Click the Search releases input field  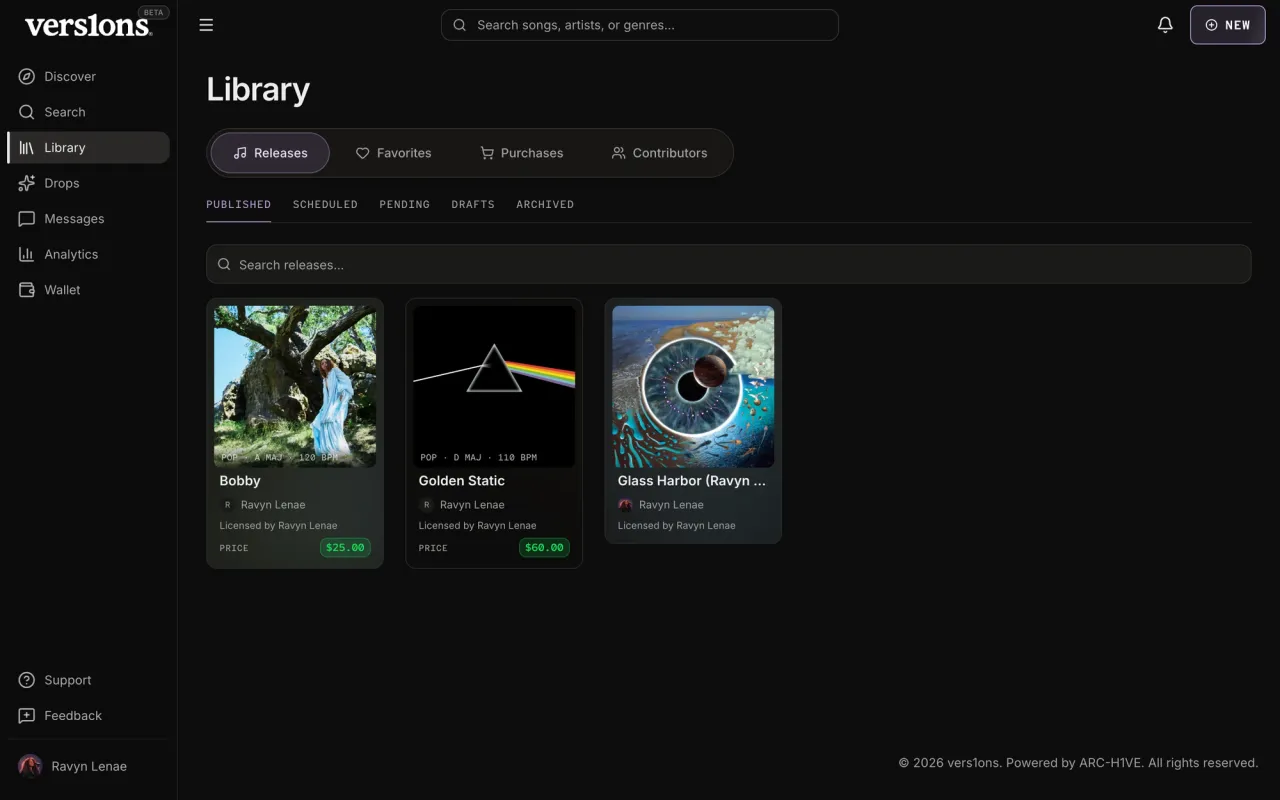(728, 264)
